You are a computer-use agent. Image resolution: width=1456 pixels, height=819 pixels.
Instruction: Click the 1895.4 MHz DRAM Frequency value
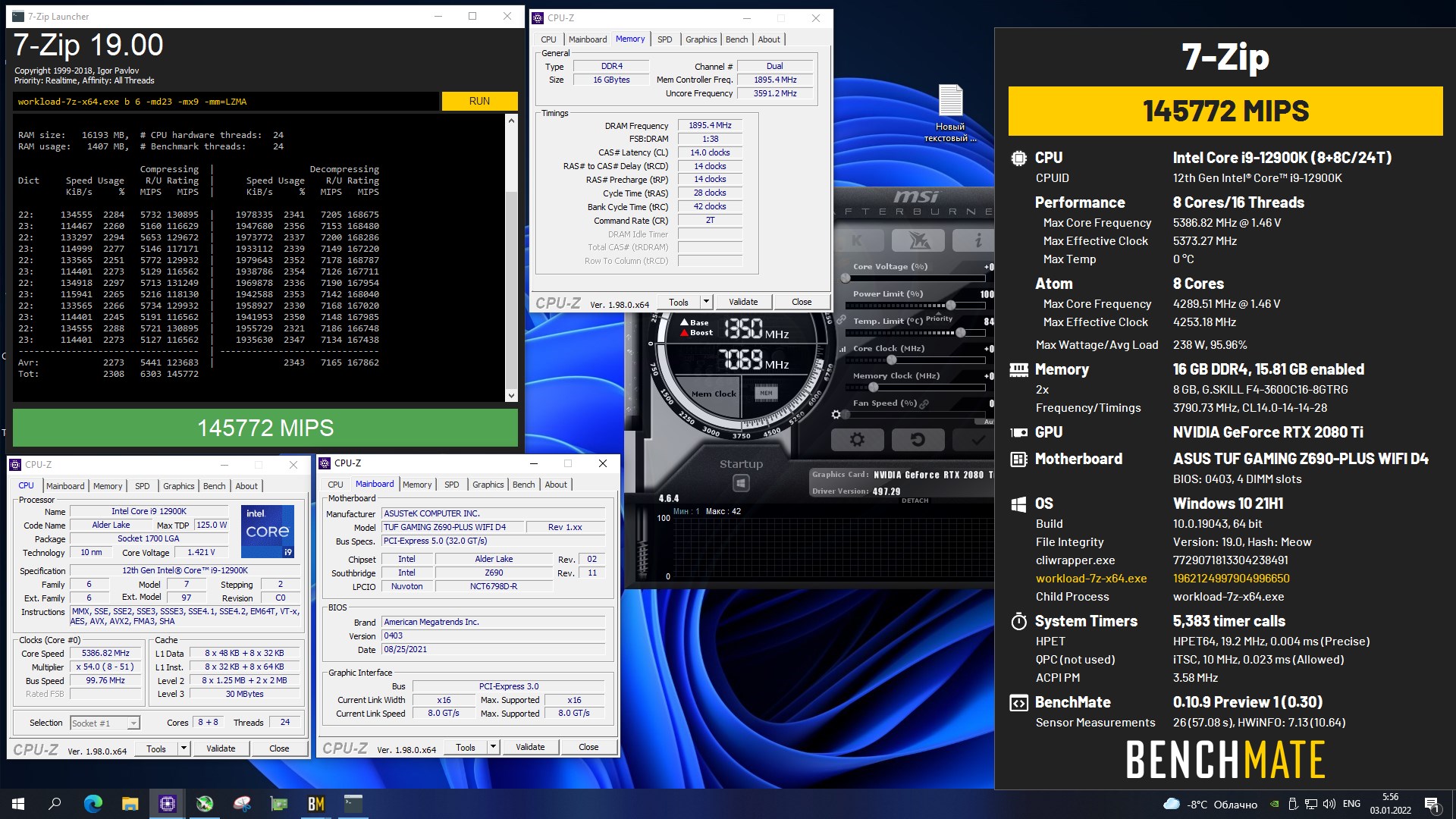(x=710, y=125)
